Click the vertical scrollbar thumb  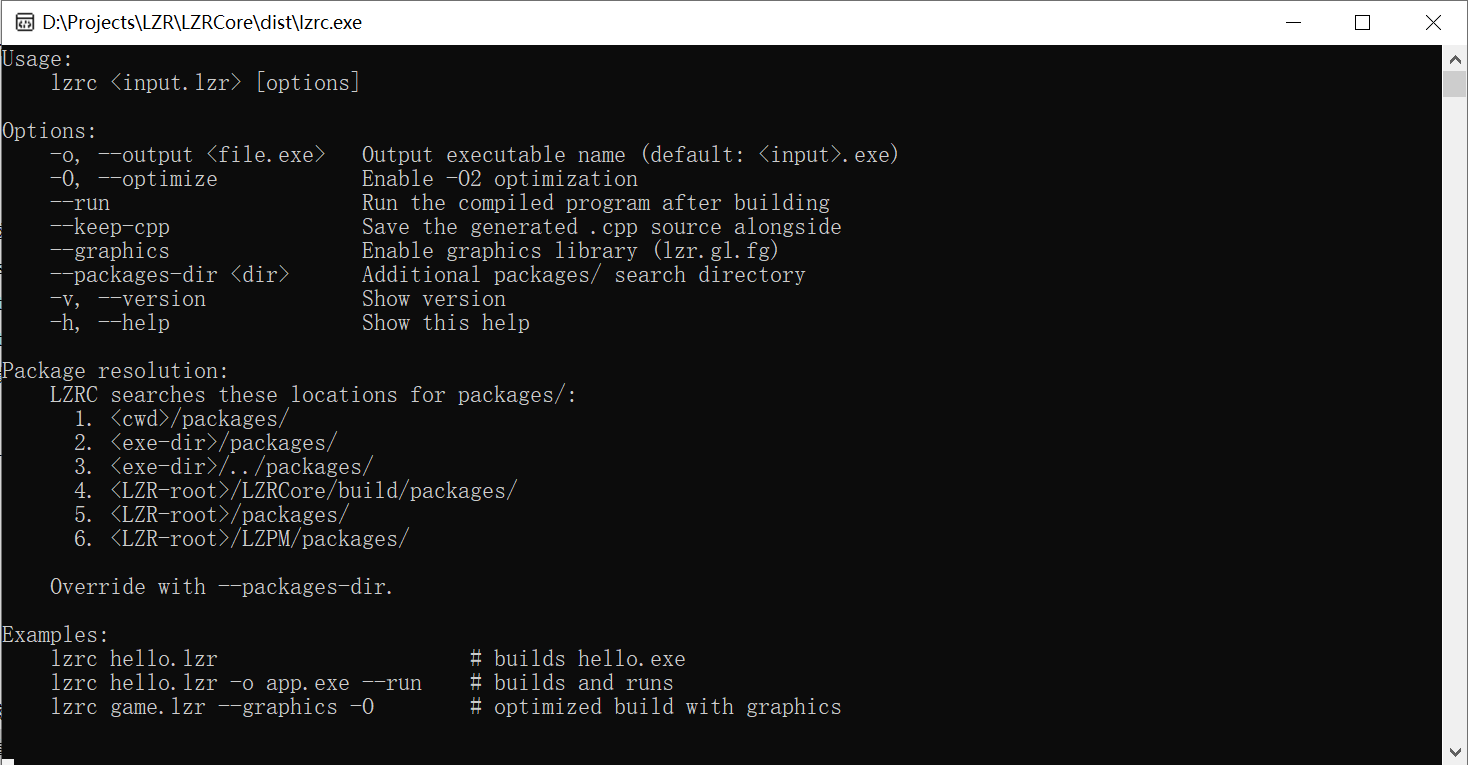tap(1455, 84)
